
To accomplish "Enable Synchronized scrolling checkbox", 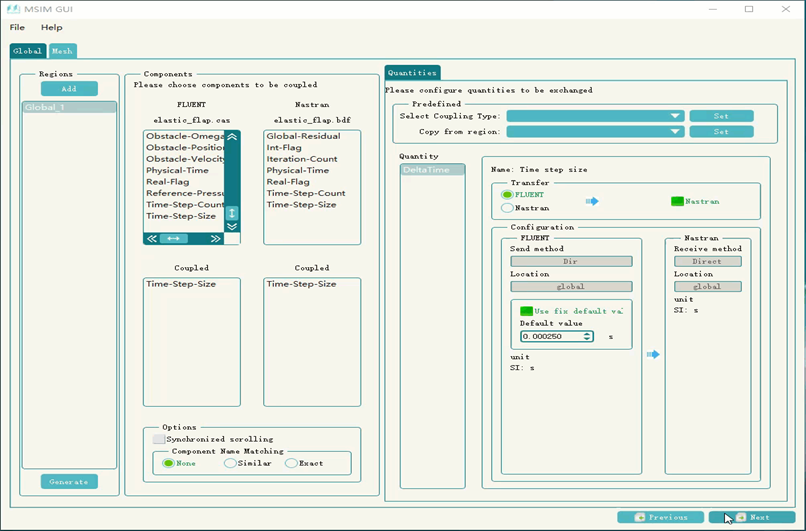I will pyautogui.click(x=159, y=439).
